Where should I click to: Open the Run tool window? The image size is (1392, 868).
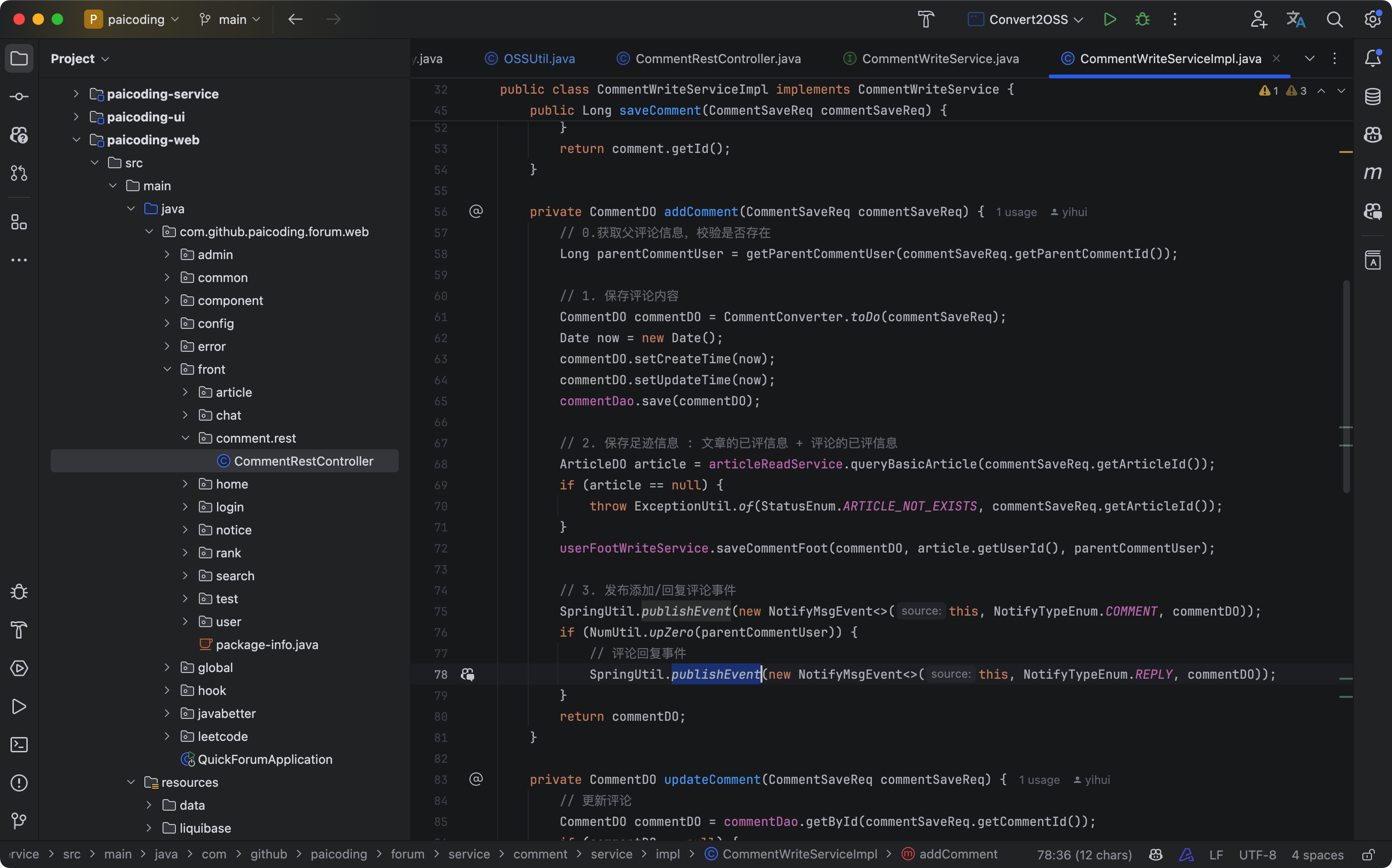[x=19, y=707]
